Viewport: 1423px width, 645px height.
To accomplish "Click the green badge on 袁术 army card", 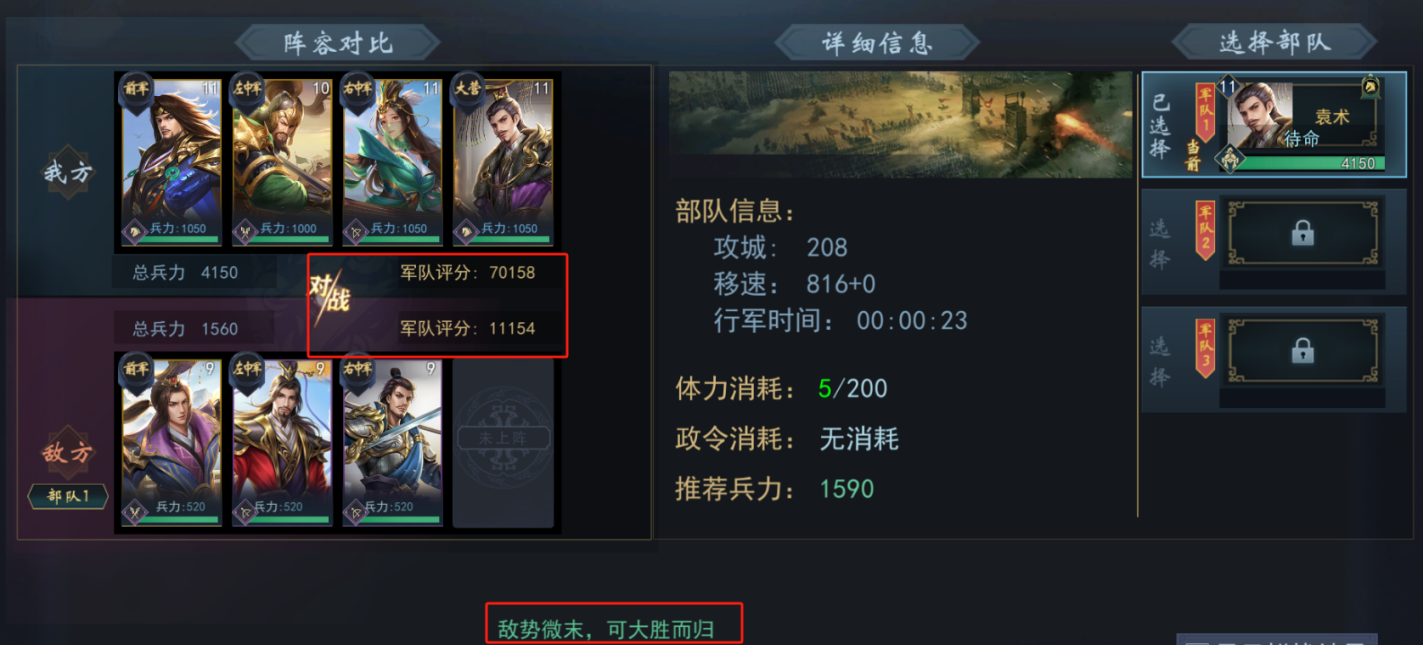I will pyautogui.click(x=1371, y=88).
